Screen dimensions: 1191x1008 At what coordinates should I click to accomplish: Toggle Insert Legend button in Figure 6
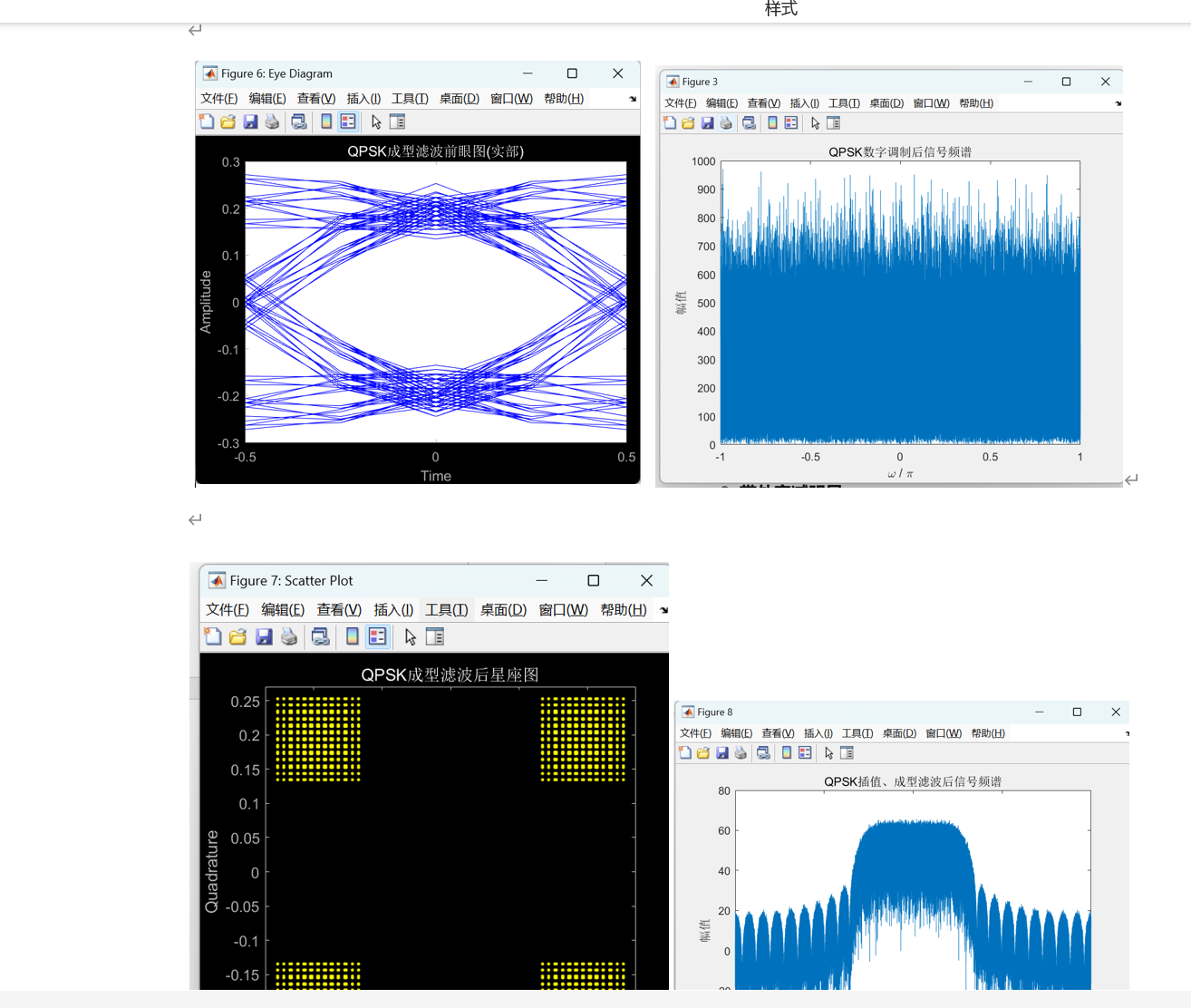click(348, 121)
